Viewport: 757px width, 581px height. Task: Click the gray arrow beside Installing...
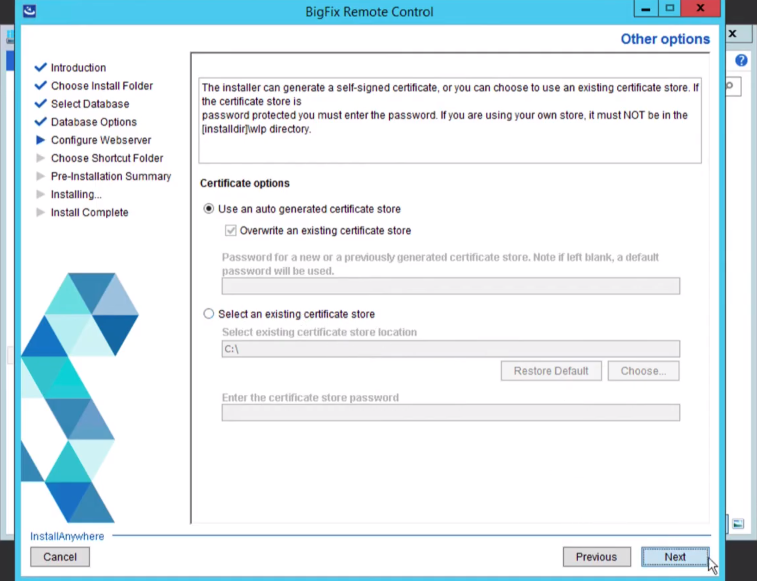41,194
